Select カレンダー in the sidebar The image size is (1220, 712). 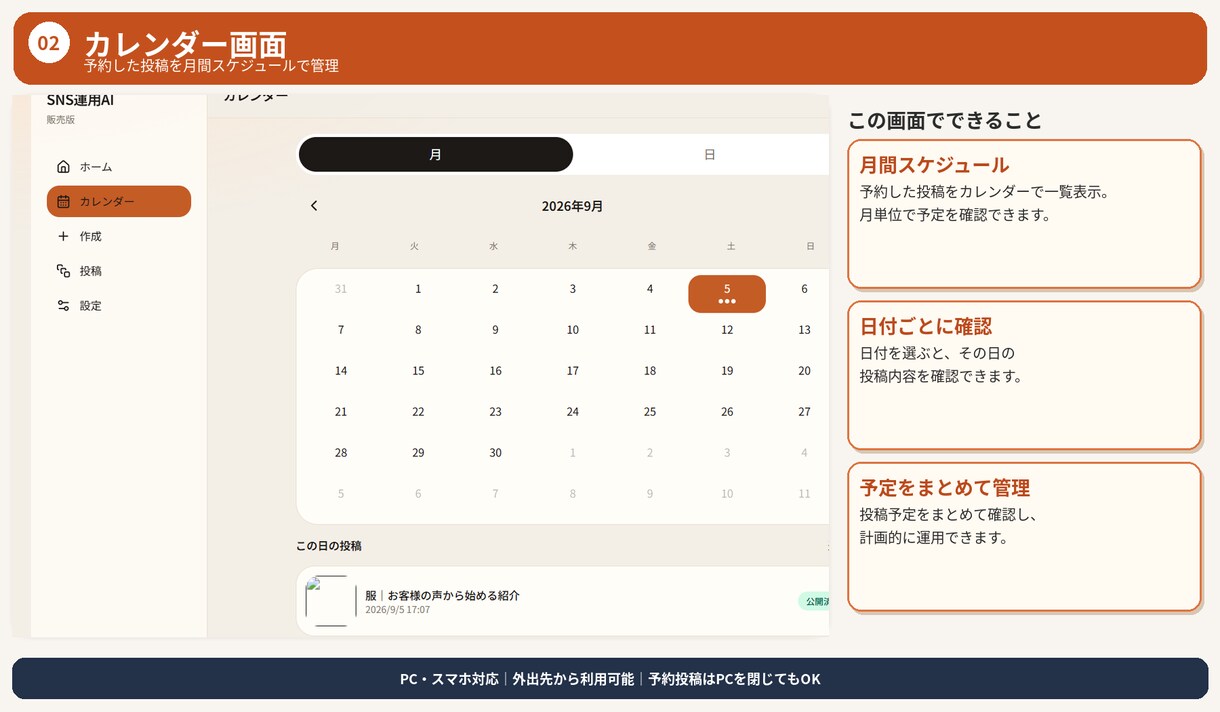119,201
